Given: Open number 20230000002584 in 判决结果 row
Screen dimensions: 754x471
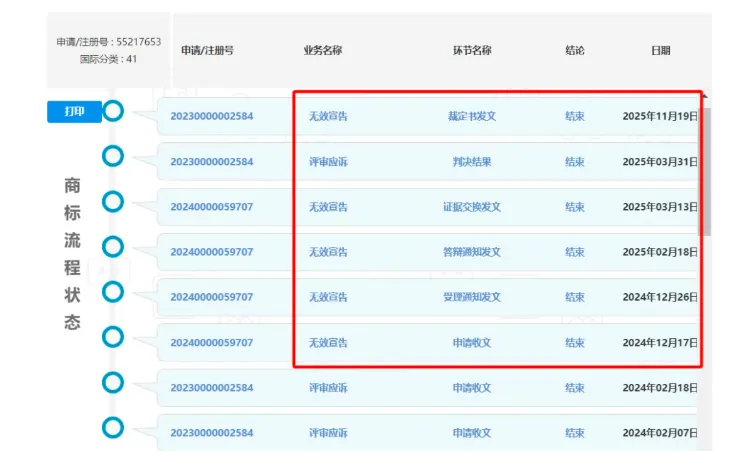Looking at the screenshot, I should pyautogui.click(x=212, y=162).
